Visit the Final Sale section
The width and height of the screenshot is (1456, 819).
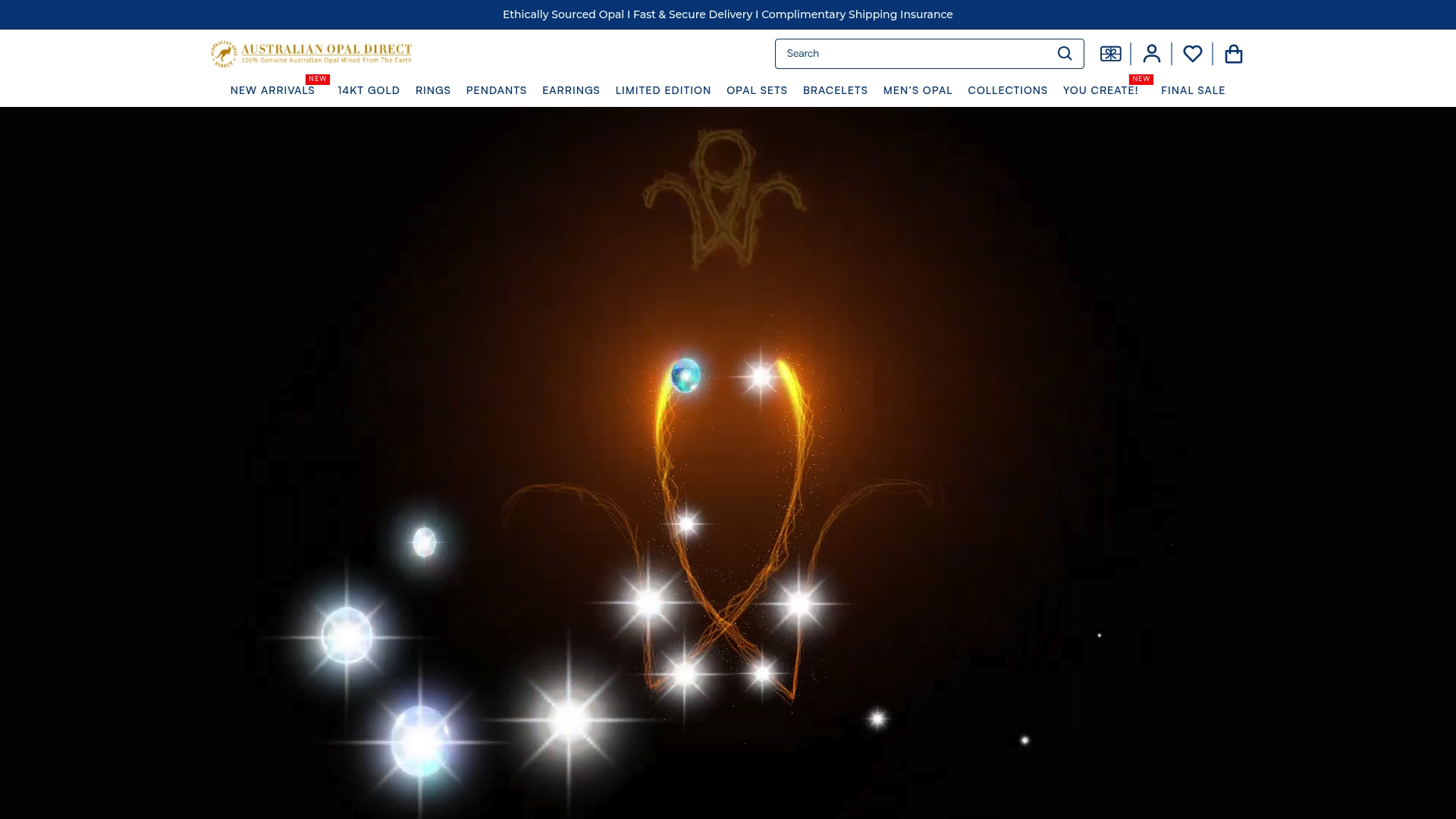pos(1193,90)
